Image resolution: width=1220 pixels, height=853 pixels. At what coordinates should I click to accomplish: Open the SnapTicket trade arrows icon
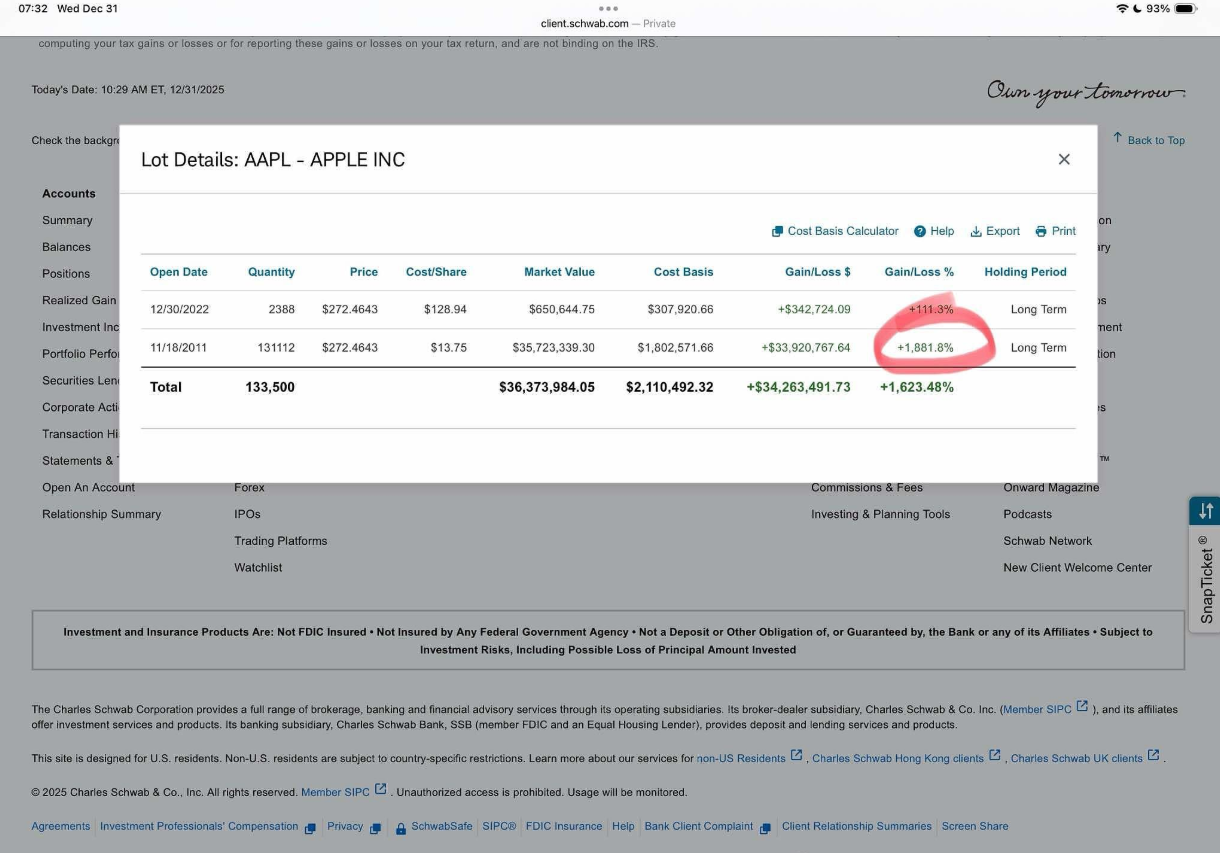1205,511
